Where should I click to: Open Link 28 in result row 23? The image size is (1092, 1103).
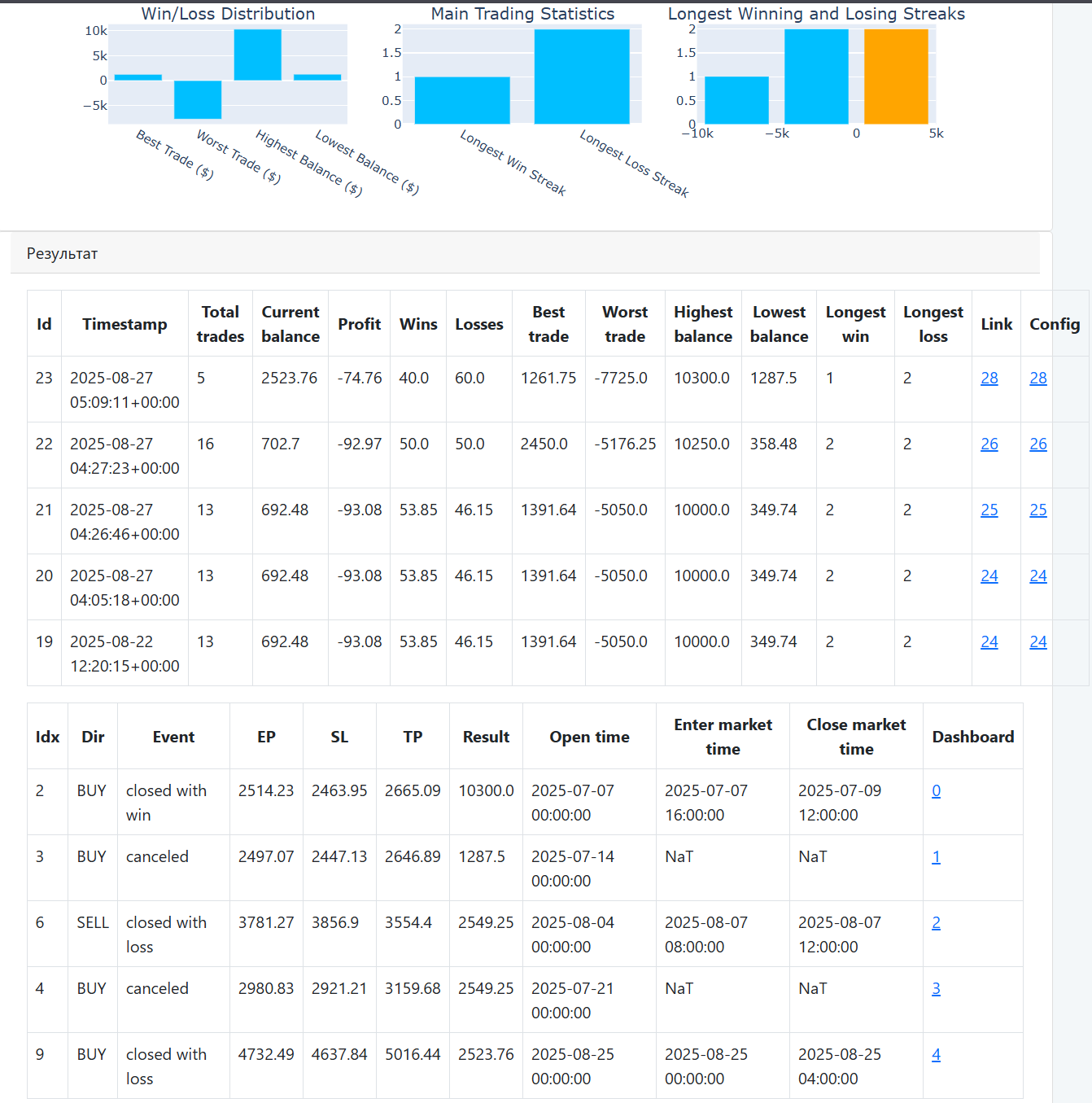click(x=989, y=379)
